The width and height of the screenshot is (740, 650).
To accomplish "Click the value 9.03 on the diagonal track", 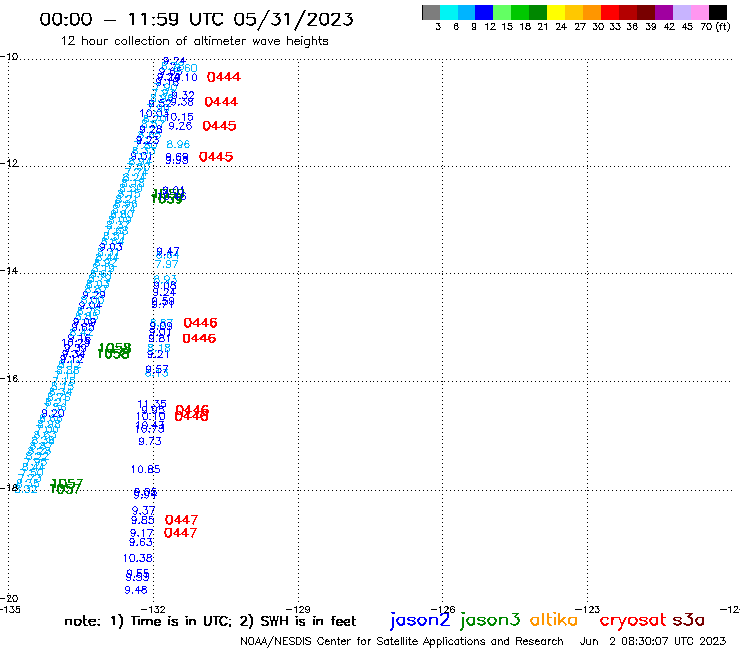I will pyautogui.click(x=111, y=247).
